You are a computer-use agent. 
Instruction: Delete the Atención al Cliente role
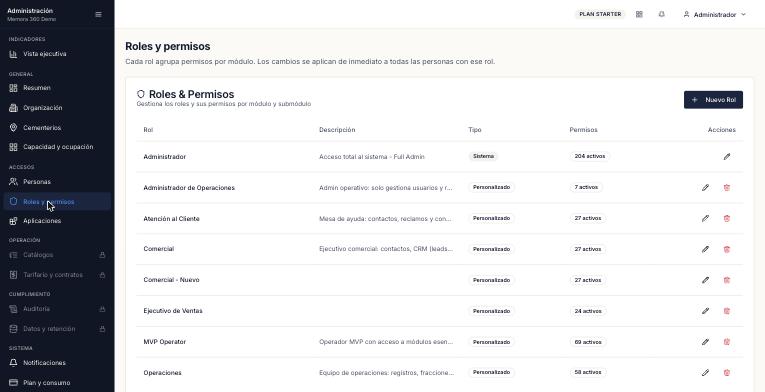(x=726, y=218)
